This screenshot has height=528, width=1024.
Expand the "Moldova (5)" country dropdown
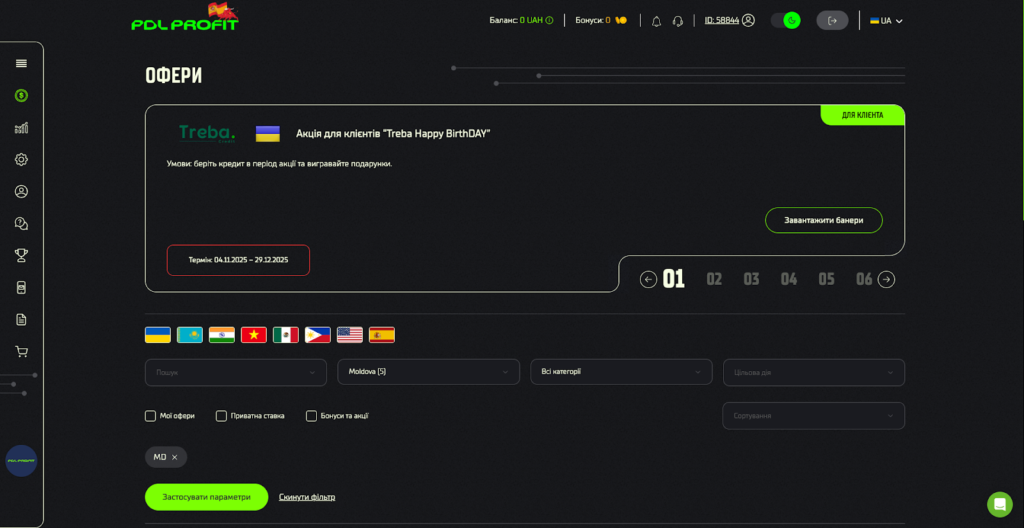[428, 372]
